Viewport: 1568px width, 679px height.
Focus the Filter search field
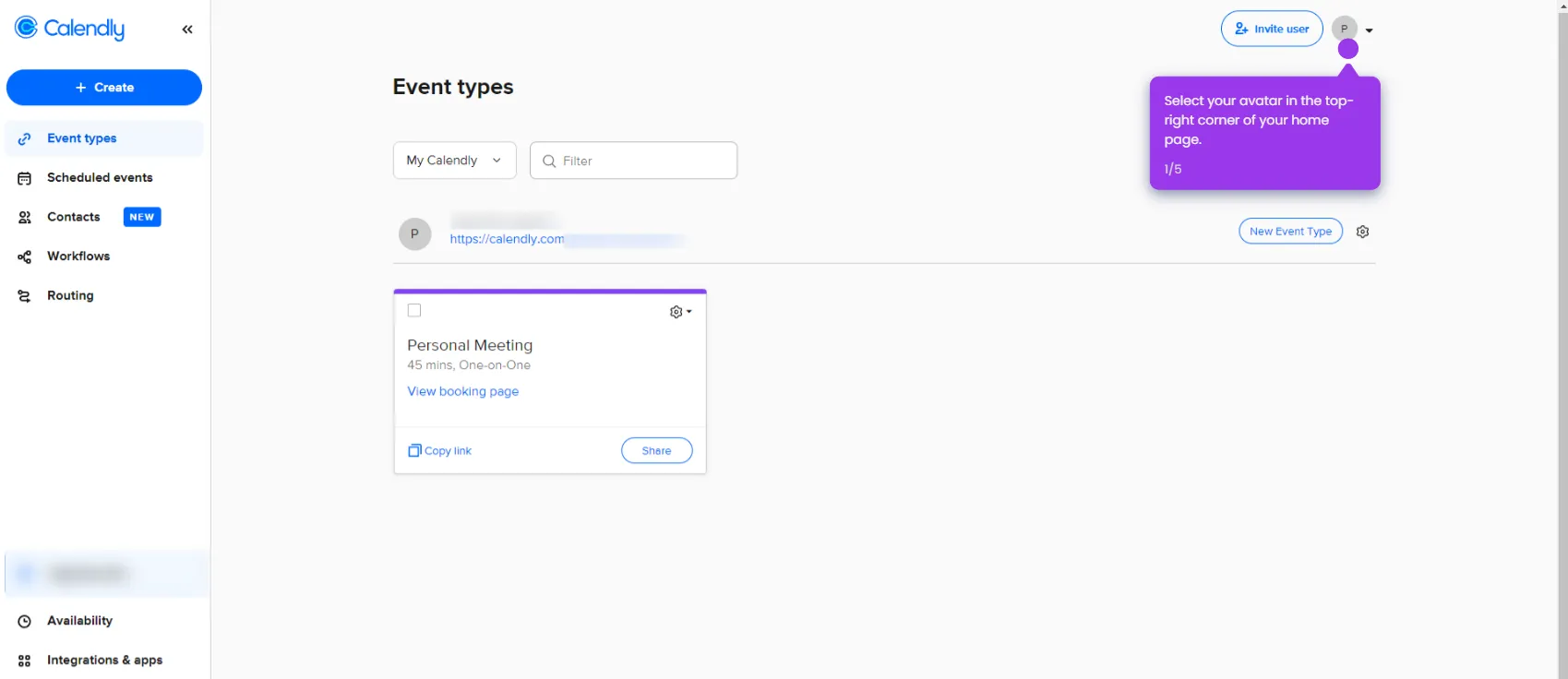point(633,161)
